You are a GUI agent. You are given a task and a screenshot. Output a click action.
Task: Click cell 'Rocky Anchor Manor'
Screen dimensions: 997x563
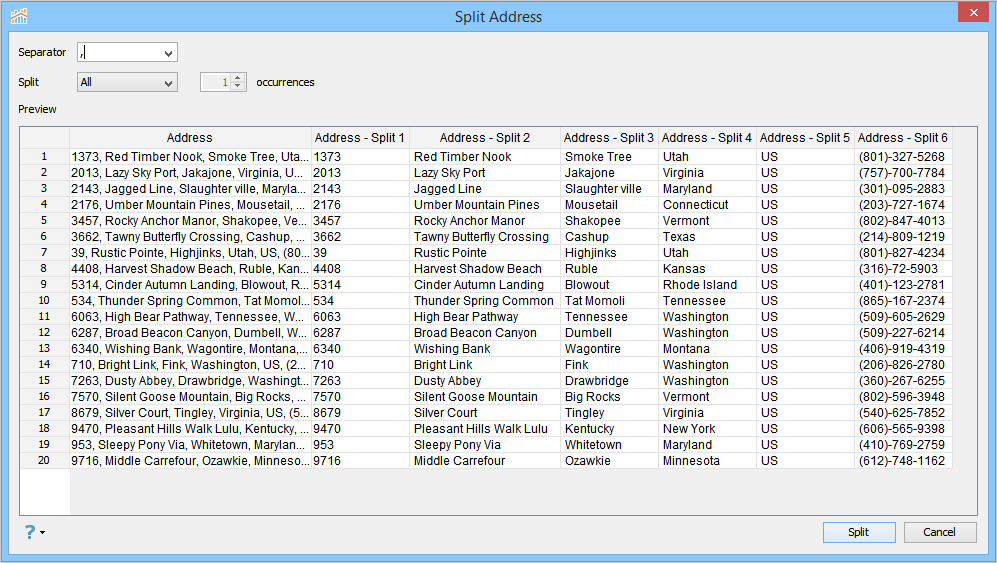pos(485,221)
